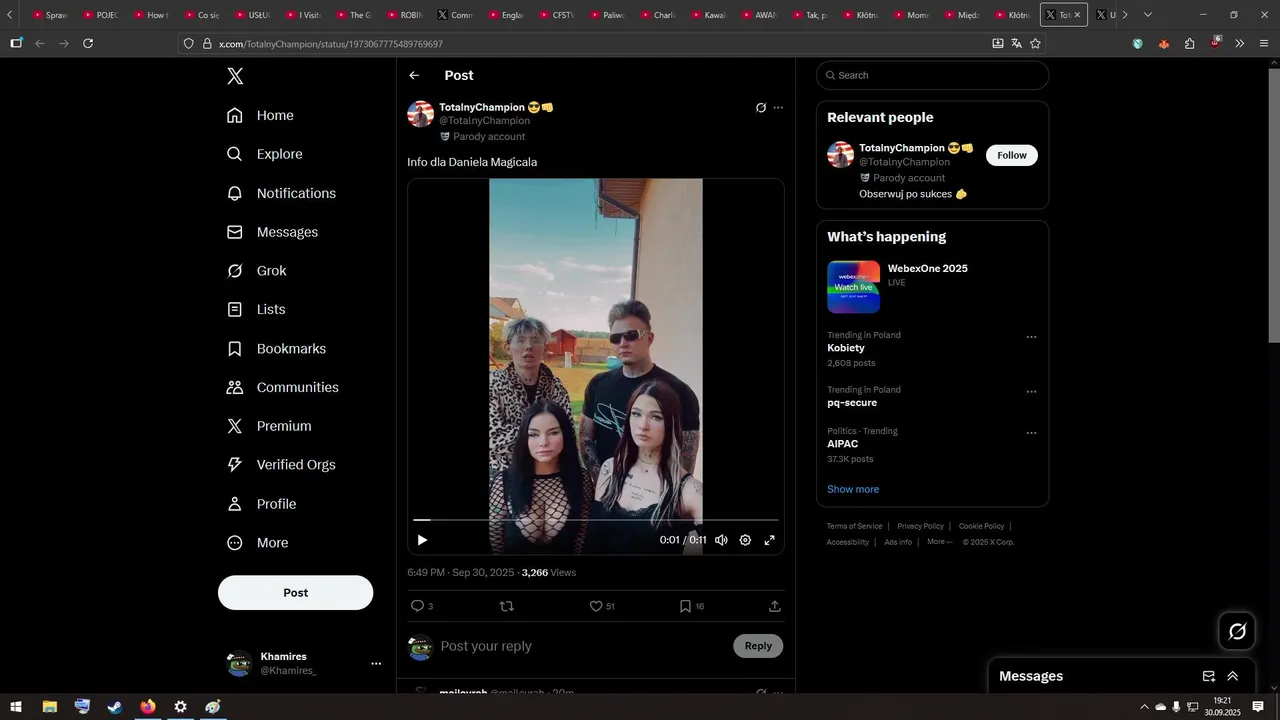Click the floating Grok button
Viewport: 1280px width, 720px height.
pyautogui.click(x=1237, y=631)
